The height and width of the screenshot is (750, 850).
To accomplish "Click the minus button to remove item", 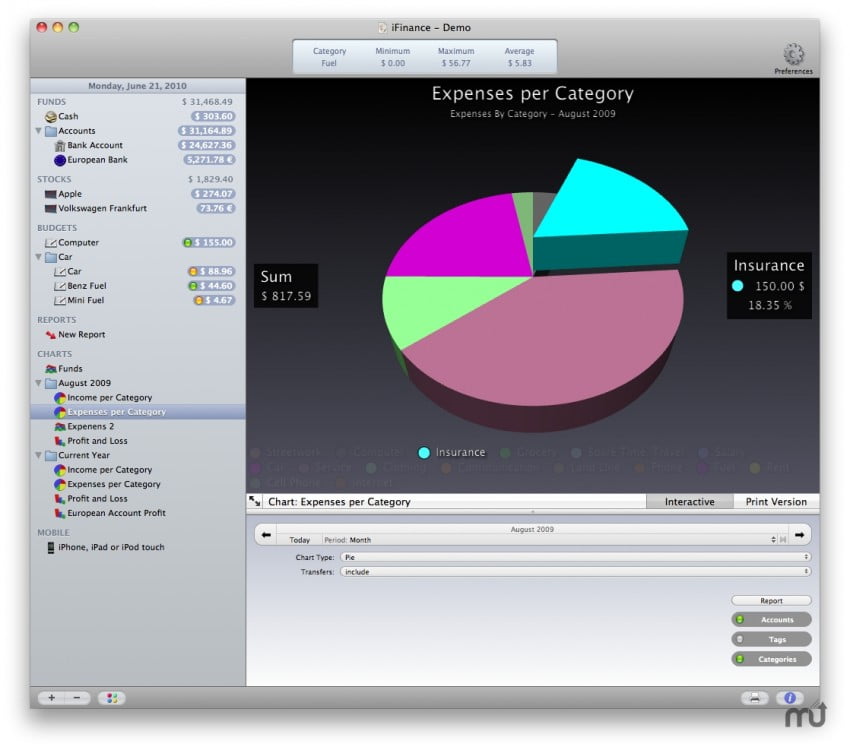I will point(77,698).
